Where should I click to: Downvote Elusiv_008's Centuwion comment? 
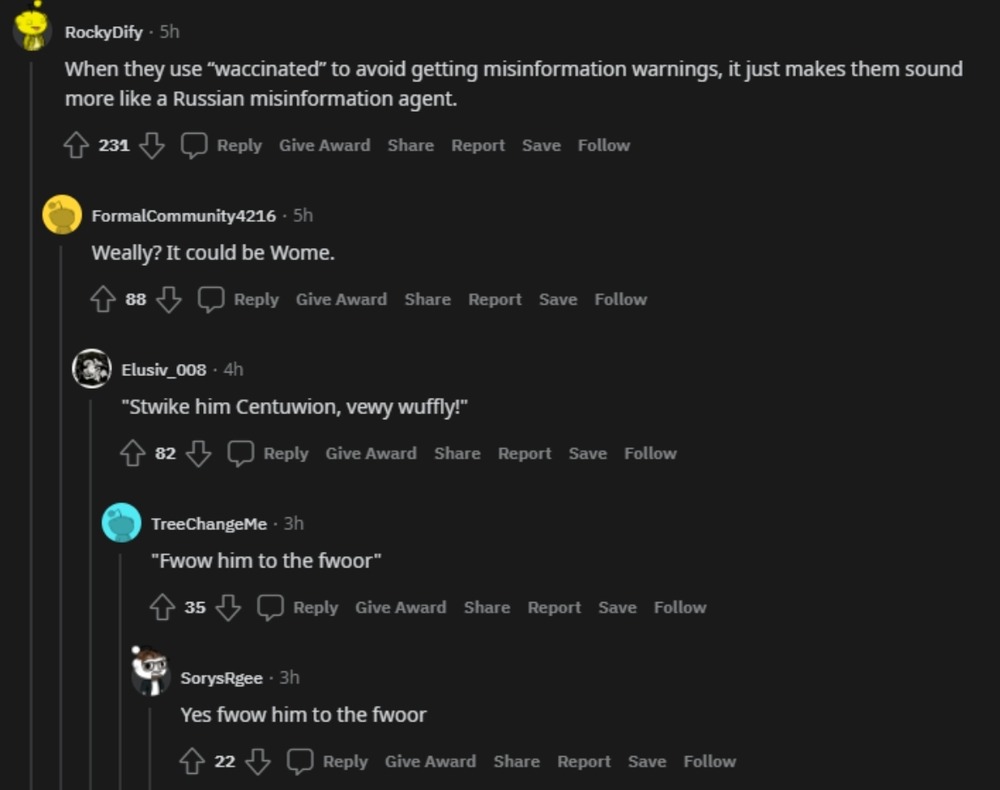(199, 454)
